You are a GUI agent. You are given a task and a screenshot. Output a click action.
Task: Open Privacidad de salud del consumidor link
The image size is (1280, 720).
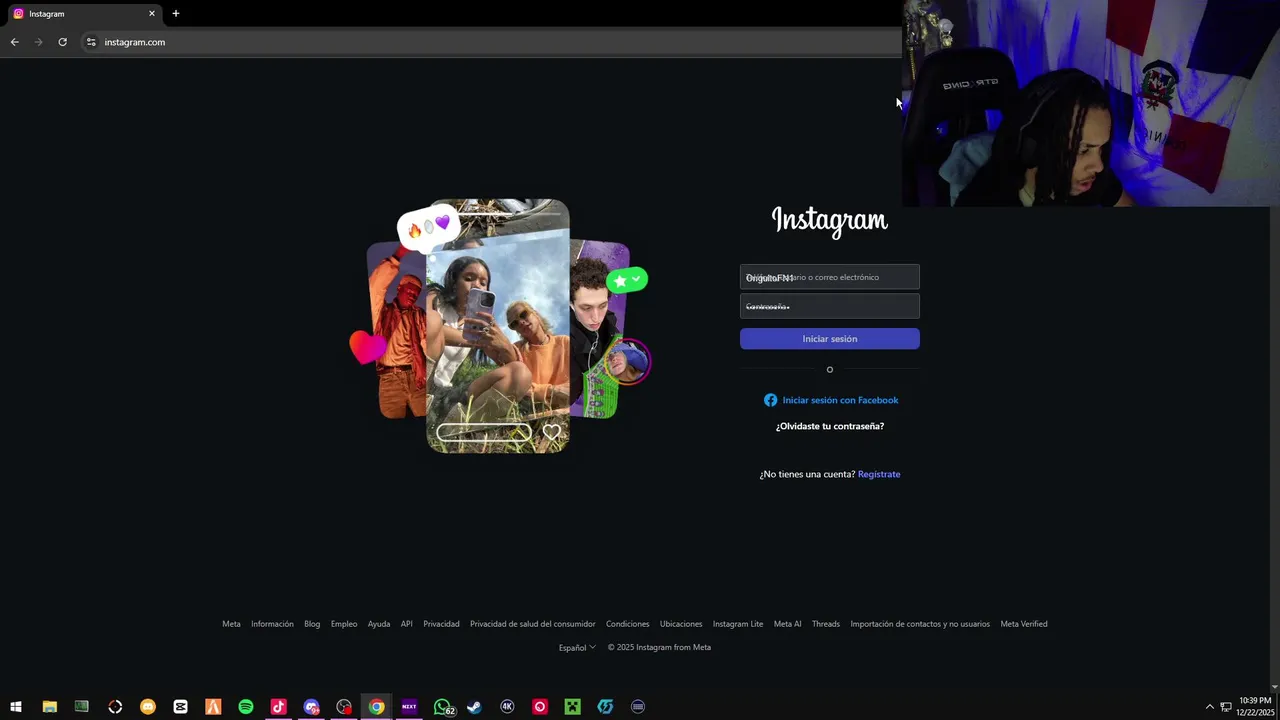pos(533,624)
